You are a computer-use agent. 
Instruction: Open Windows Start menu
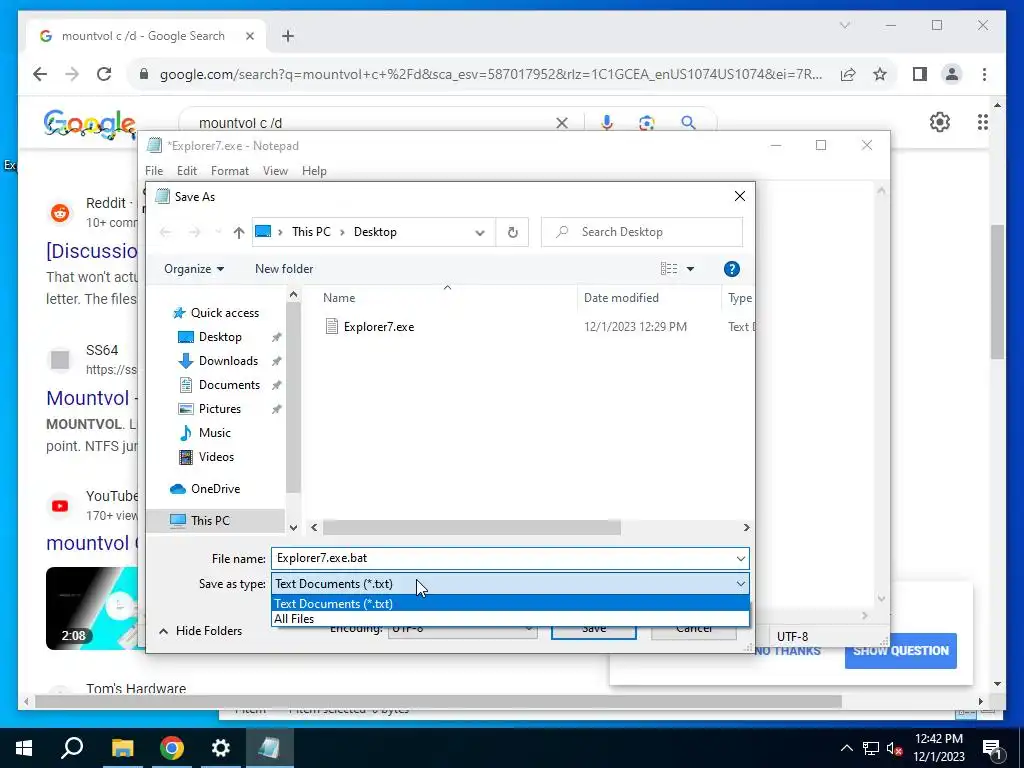[24, 748]
